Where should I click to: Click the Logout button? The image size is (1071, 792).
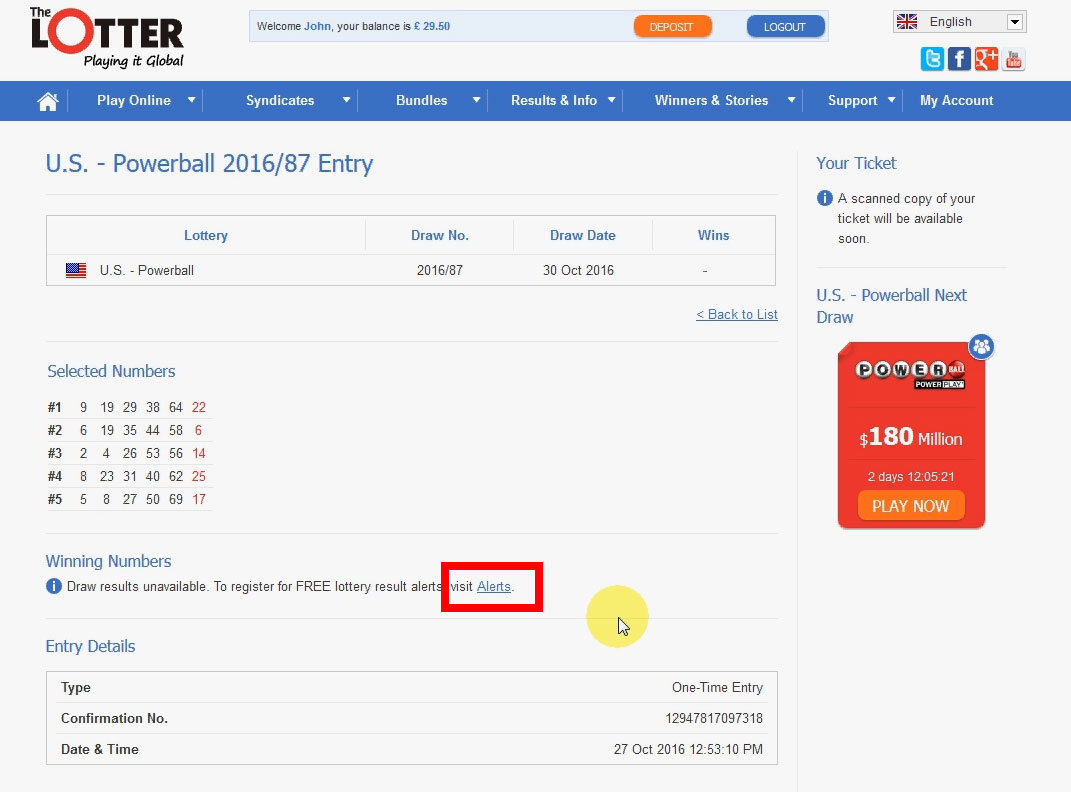click(x=785, y=27)
